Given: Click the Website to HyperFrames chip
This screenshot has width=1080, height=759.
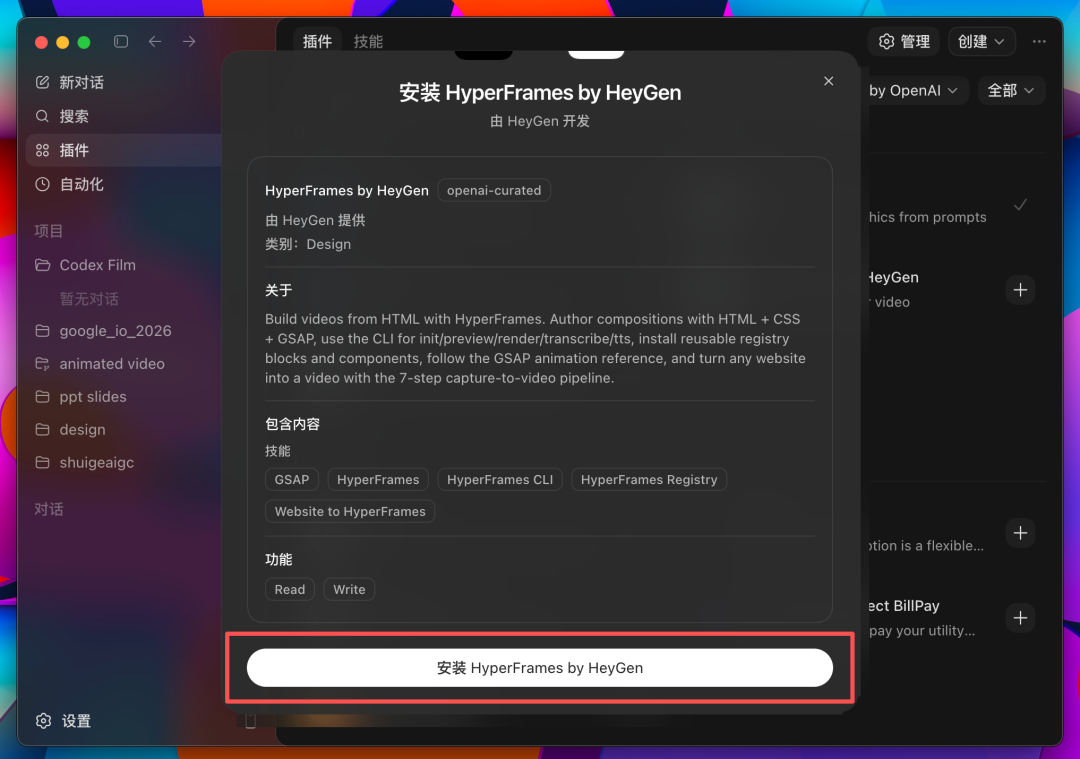Looking at the screenshot, I should pos(350,512).
